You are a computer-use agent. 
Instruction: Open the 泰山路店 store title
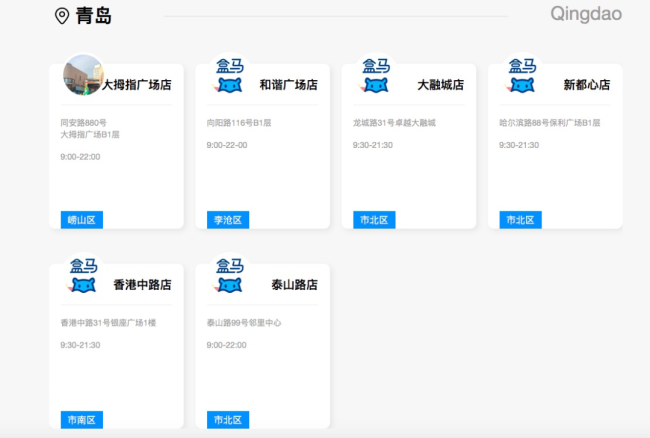(294, 285)
